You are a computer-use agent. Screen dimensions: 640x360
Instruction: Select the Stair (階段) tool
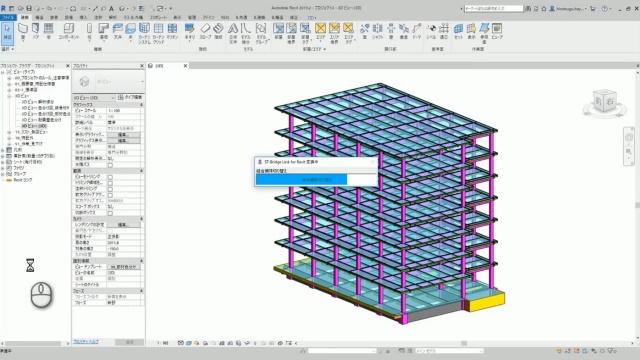coord(219,31)
